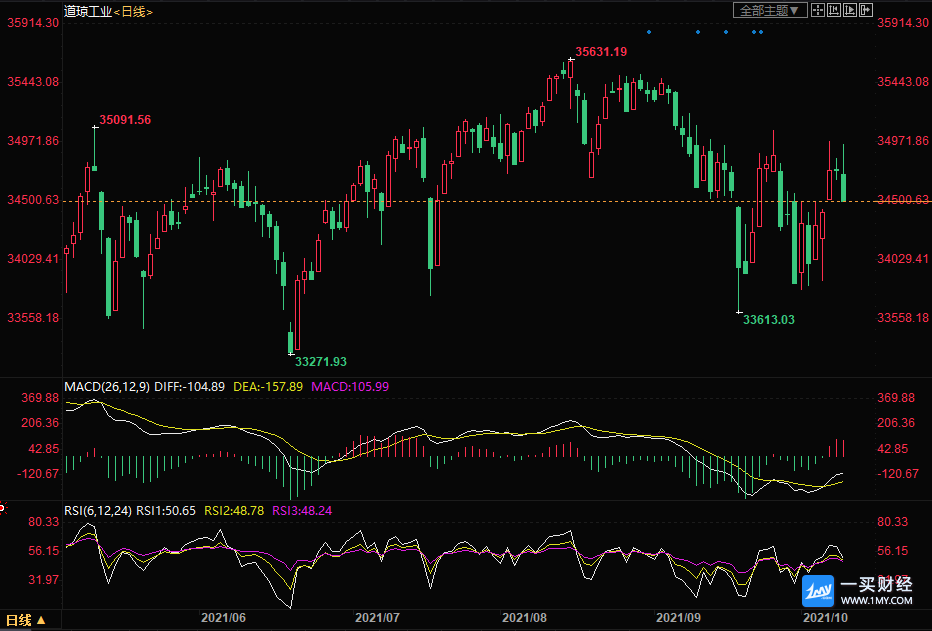Click the 2021/08 date label

pyautogui.click(x=524, y=618)
